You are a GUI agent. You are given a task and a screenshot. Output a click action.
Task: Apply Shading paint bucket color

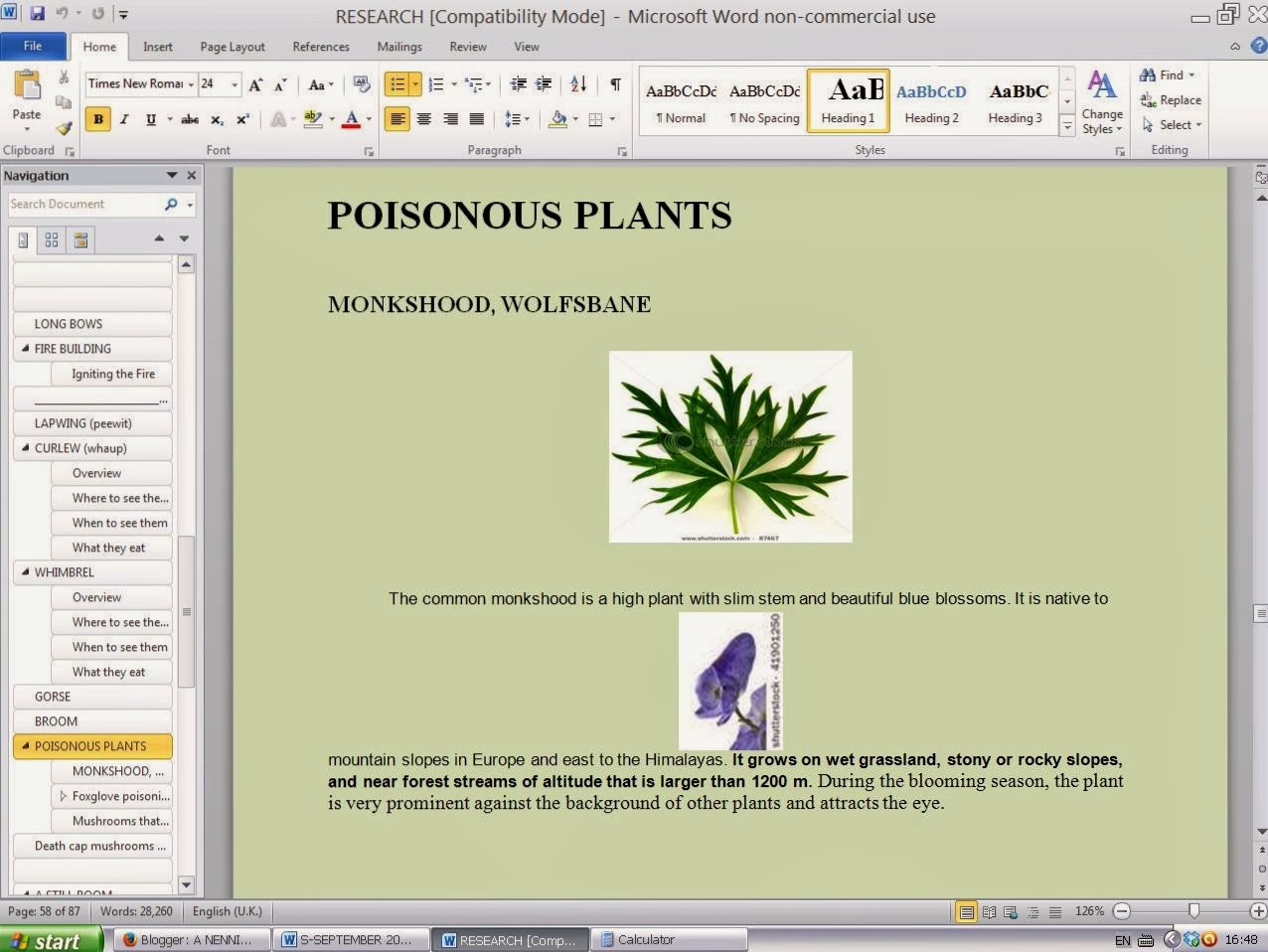coord(558,119)
